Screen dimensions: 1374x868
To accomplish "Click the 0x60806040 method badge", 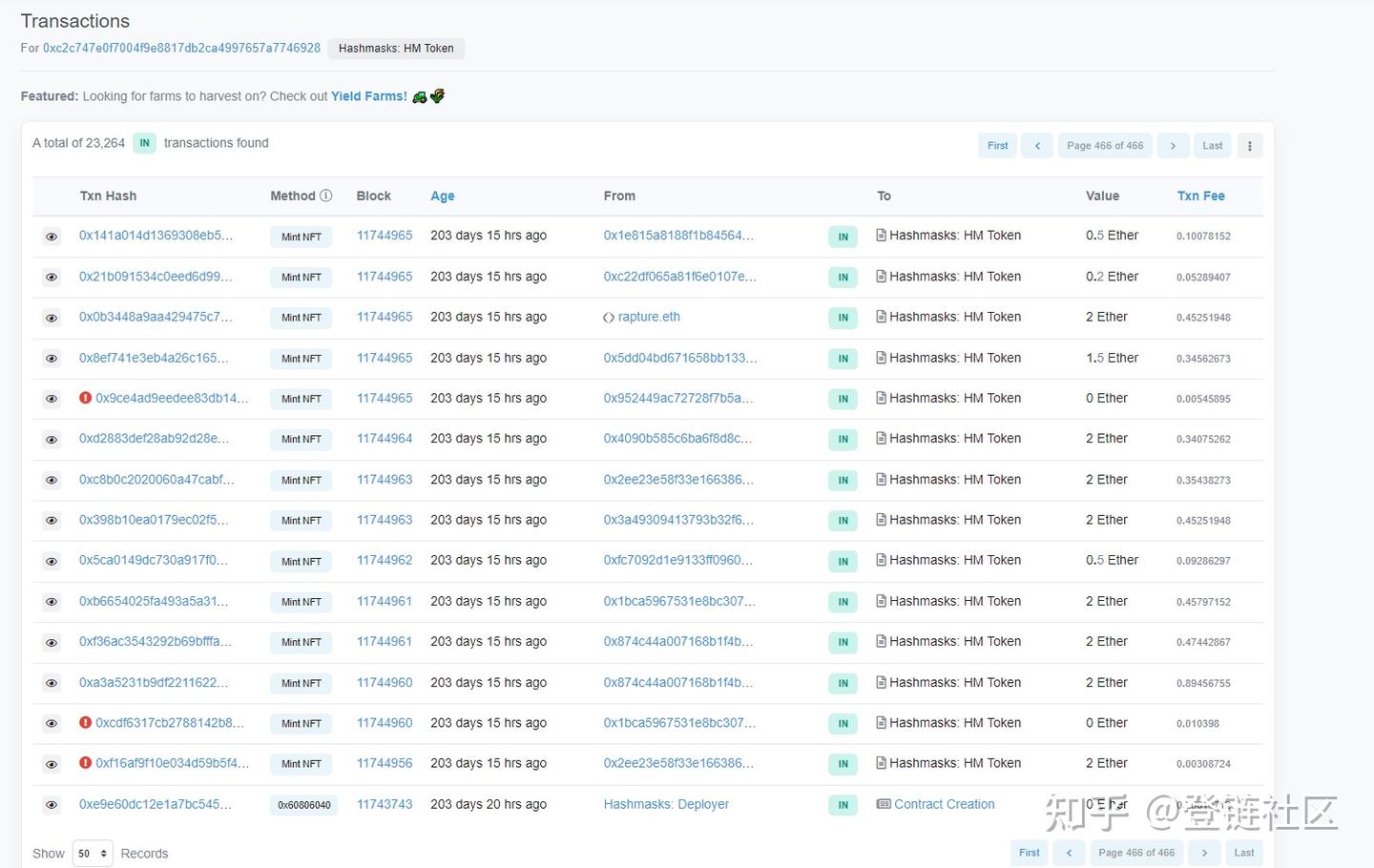I will click(x=304, y=805).
